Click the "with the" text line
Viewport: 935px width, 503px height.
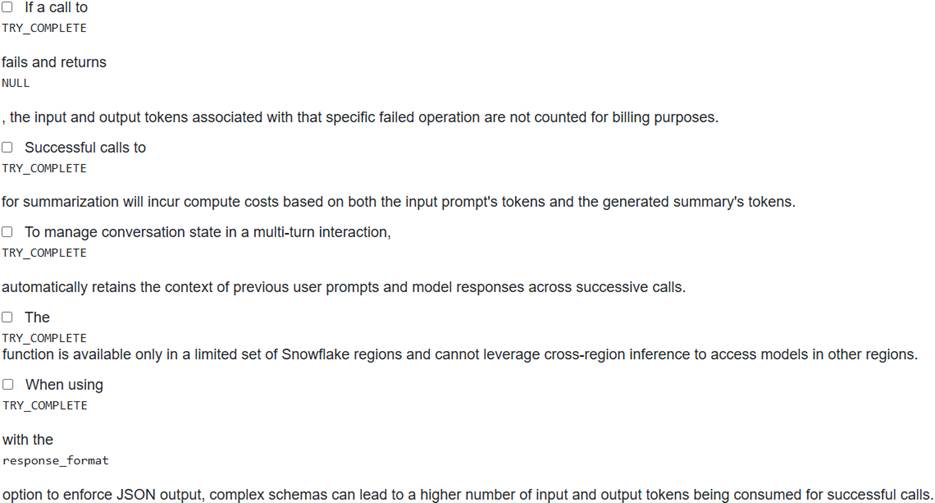pyautogui.click(x=28, y=440)
